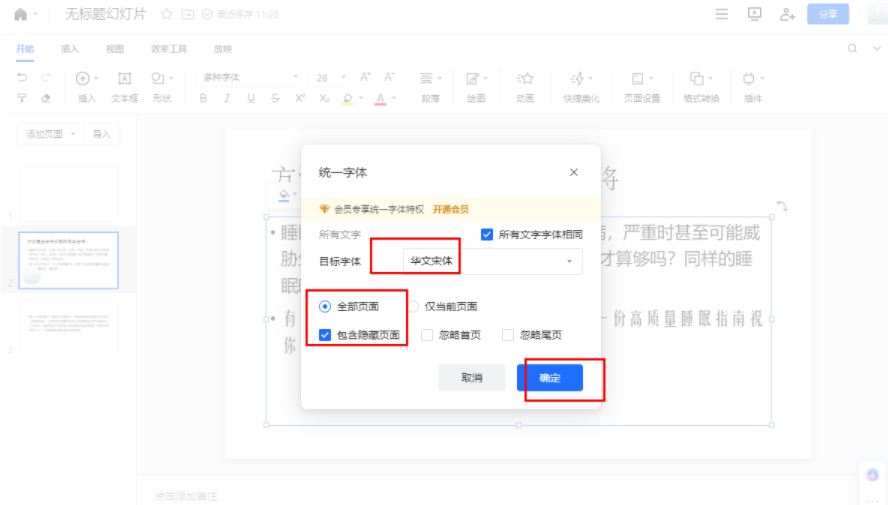Expand the font color dropdown arrow

[394, 99]
